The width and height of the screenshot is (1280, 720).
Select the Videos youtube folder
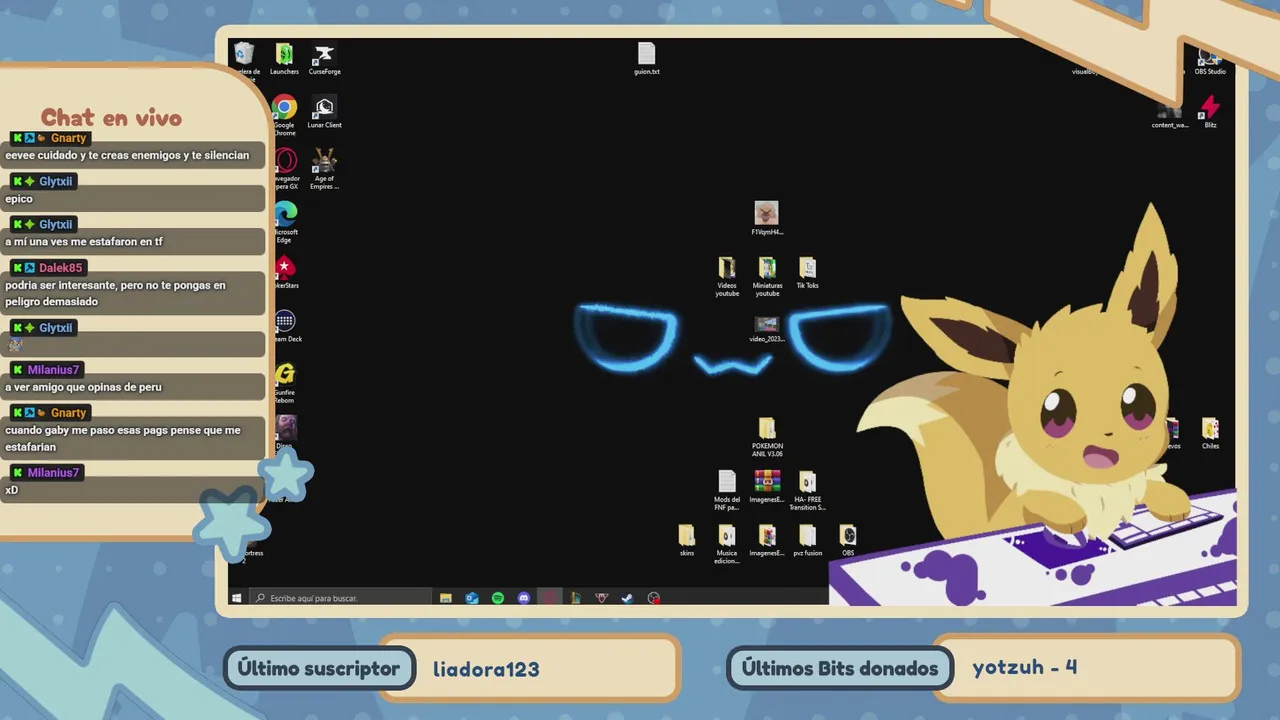[x=727, y=276]
